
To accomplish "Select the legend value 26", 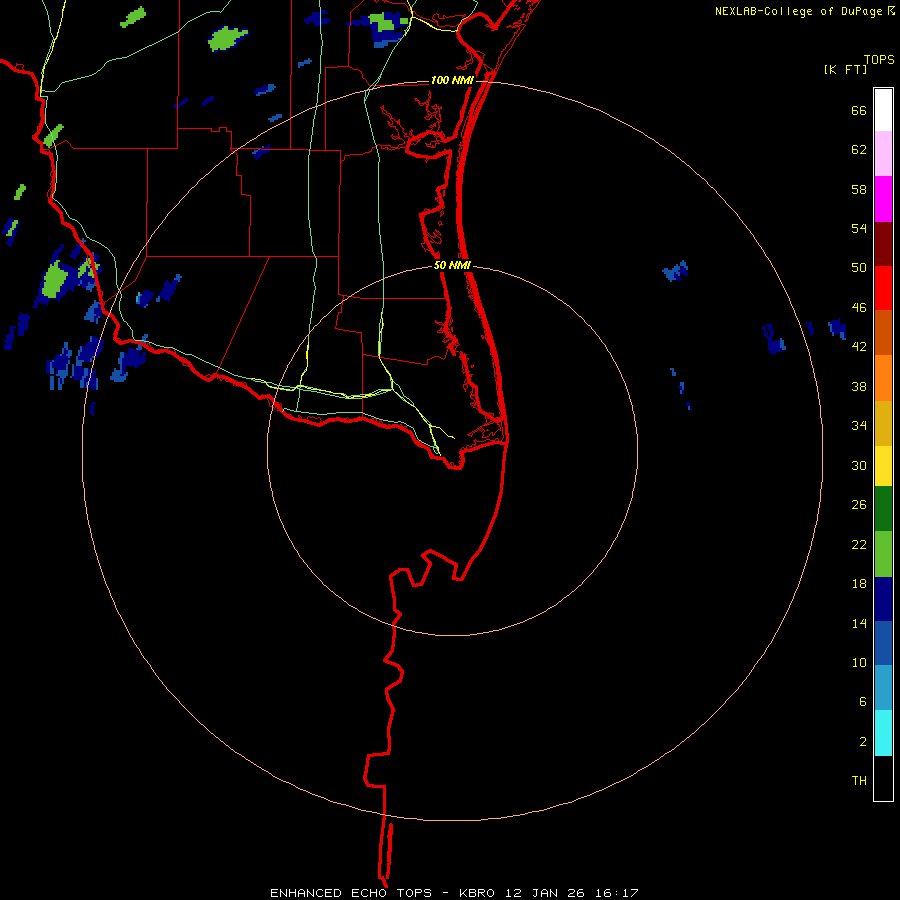I will [x=859, y=505].
